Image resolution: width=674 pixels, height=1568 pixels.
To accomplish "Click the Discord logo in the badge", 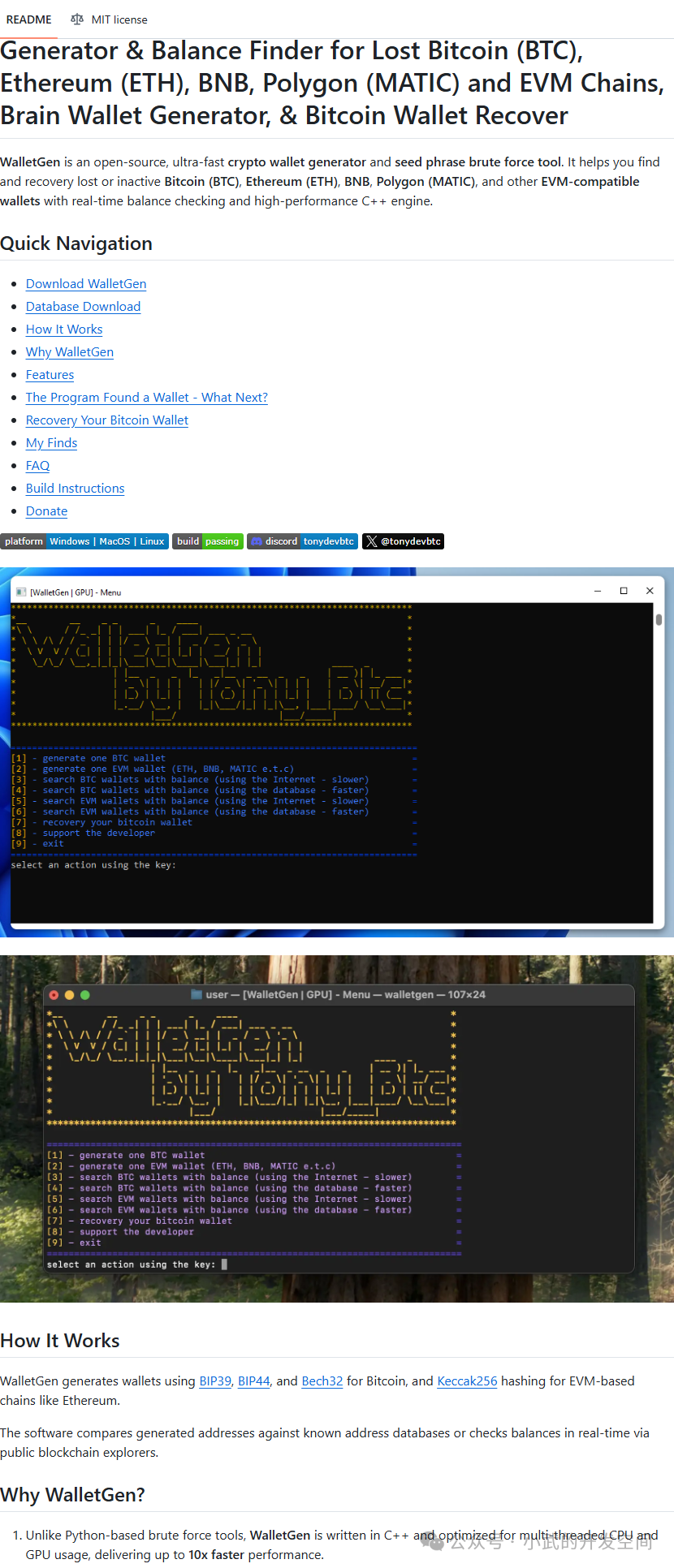I will (x=257, y=541).
